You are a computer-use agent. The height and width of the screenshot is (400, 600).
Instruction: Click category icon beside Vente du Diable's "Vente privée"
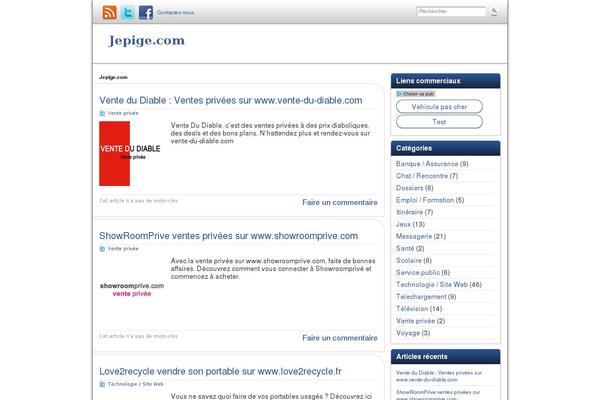coord(102,113)
